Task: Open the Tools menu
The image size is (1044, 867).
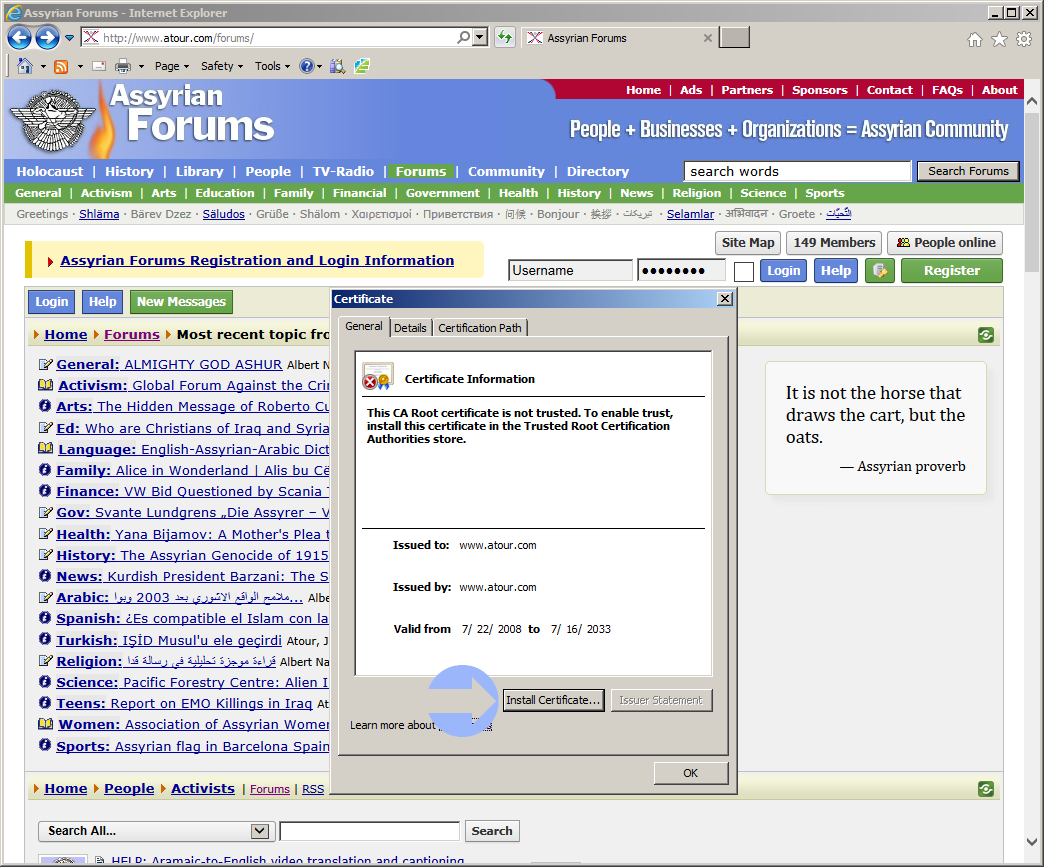Action: 272,66
